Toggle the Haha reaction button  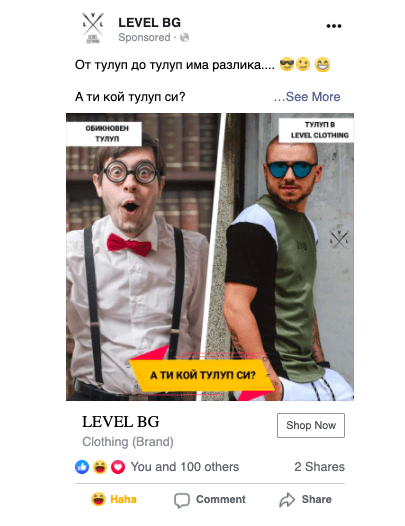point(114,499)
